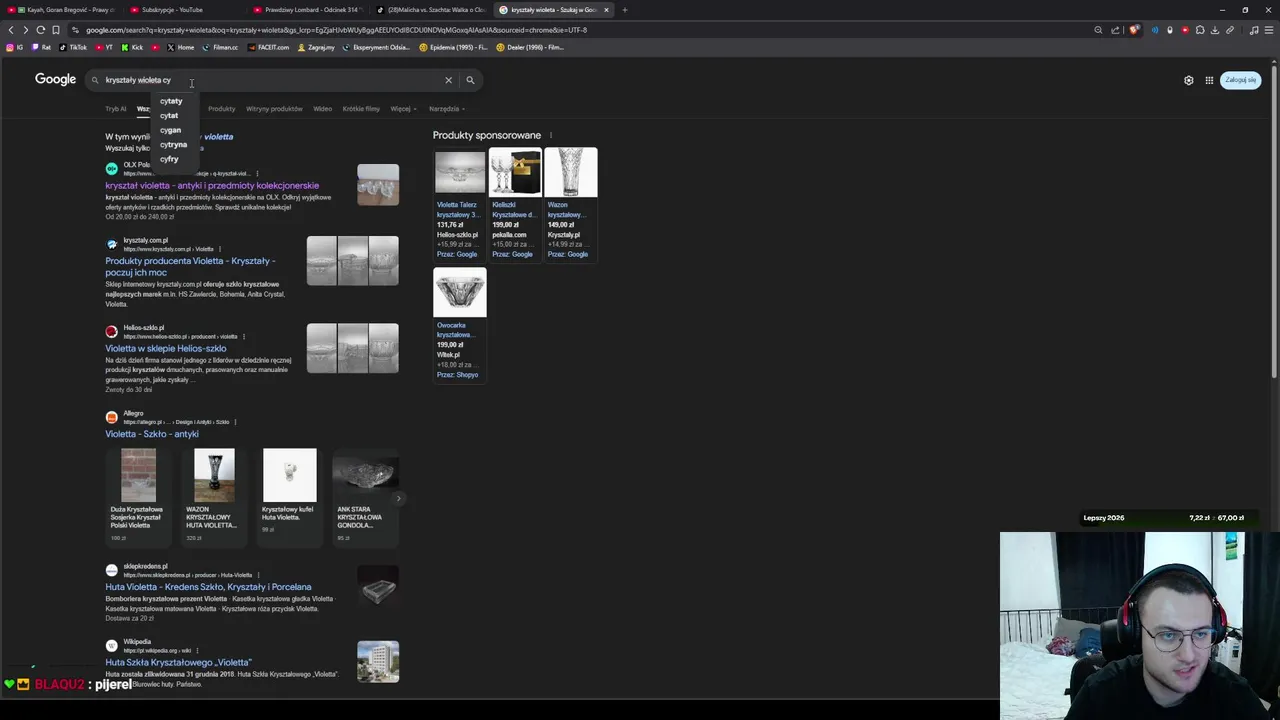Click the Google search magnifier button
This screenshot has height=720, width=1280.
tap(470, 80)
